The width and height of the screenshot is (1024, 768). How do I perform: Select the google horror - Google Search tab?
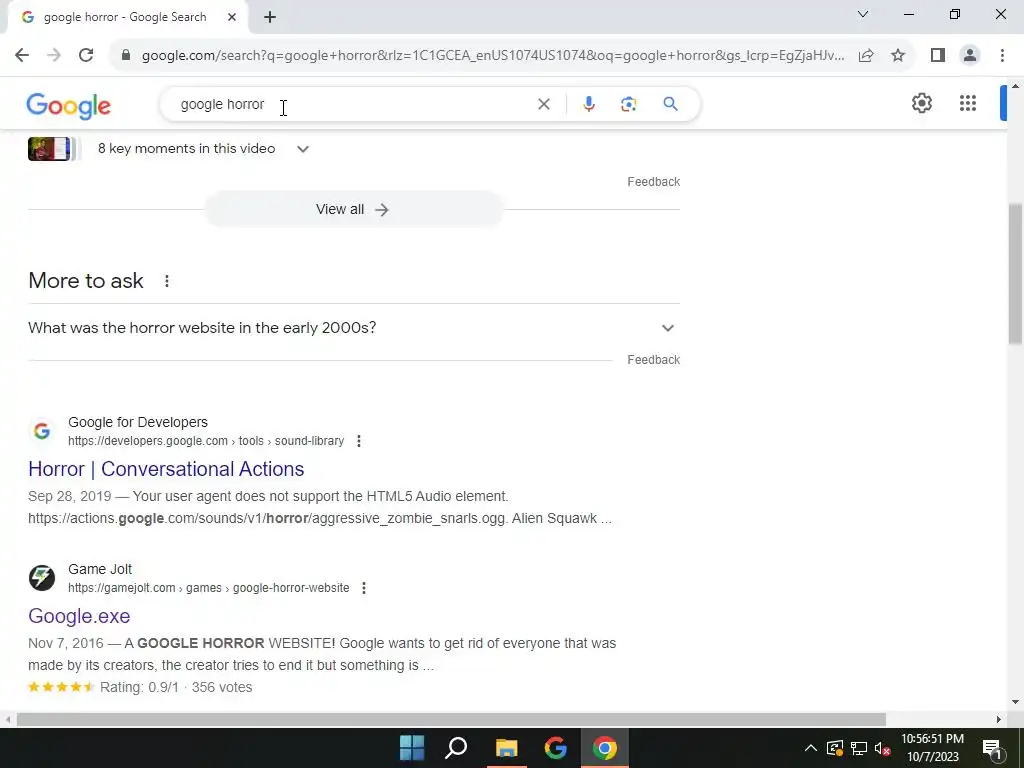tap(125, 17)
